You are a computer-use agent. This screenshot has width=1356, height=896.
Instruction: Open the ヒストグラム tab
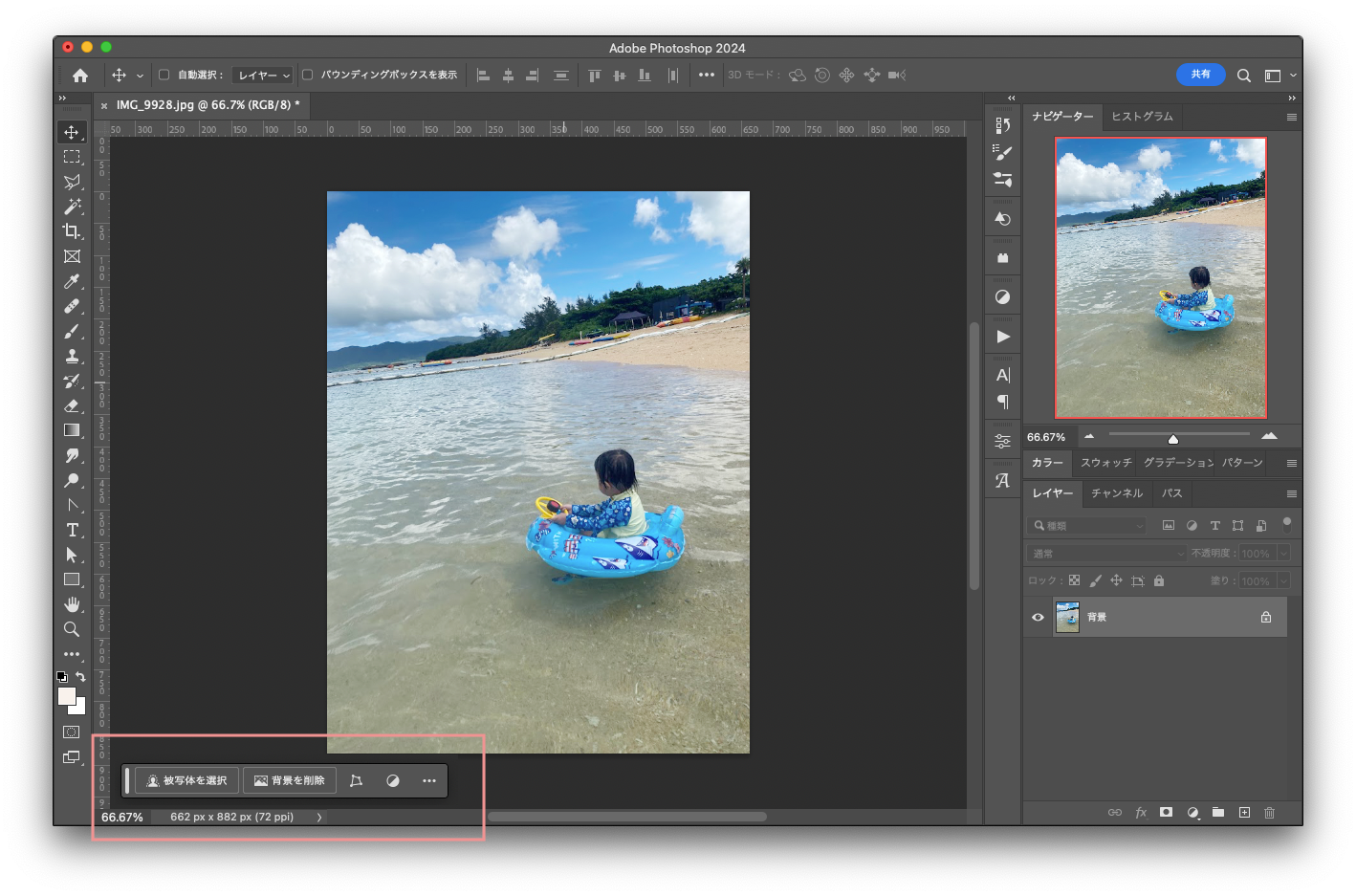click(1142, 117)
